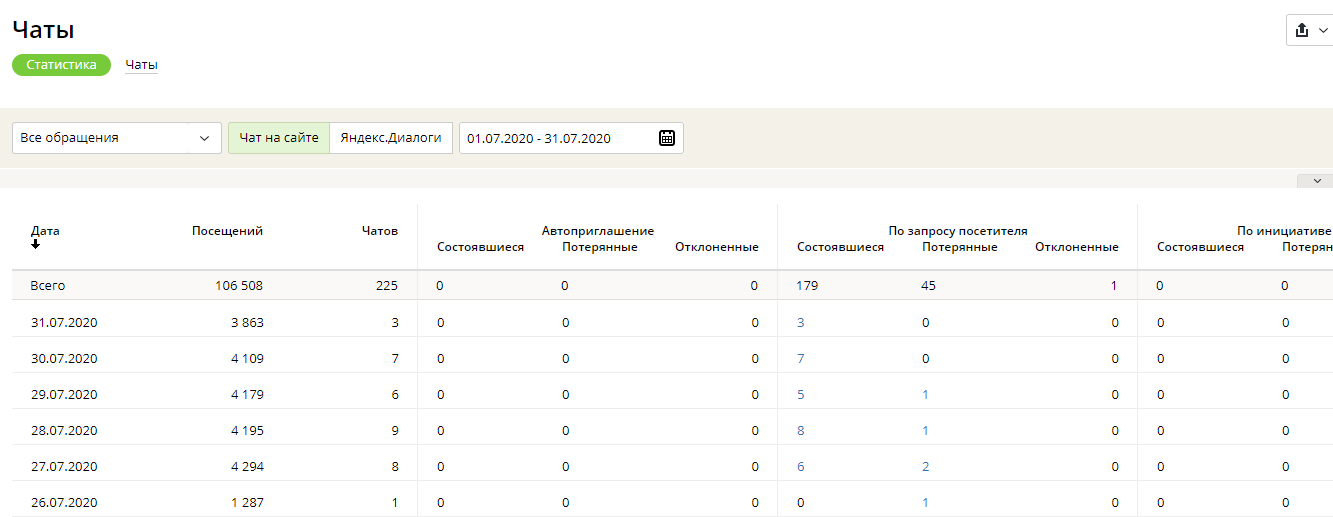Image resolution: width=1333 pixels, height=517 pixels.
Task: Click the sort arrow under Дата
Action: pos(36,244)
